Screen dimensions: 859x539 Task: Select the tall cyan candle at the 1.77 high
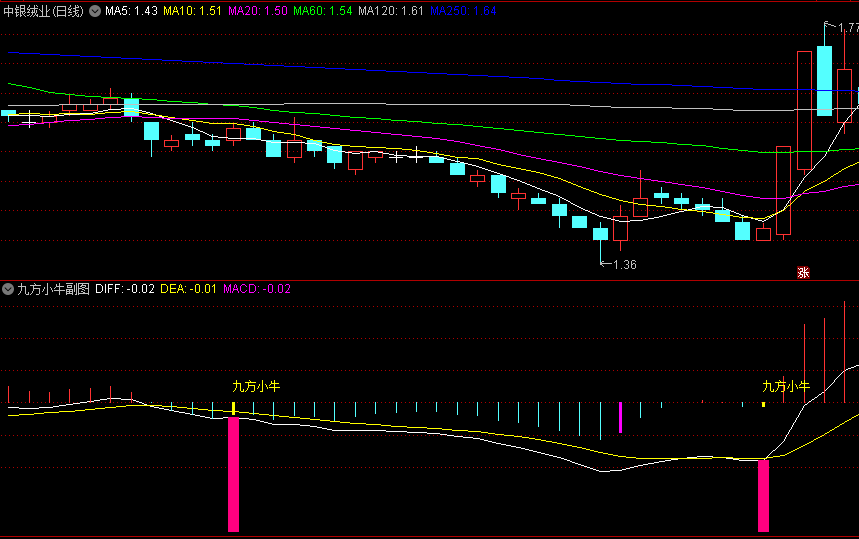pyautogui.click(x=824, y=81)
